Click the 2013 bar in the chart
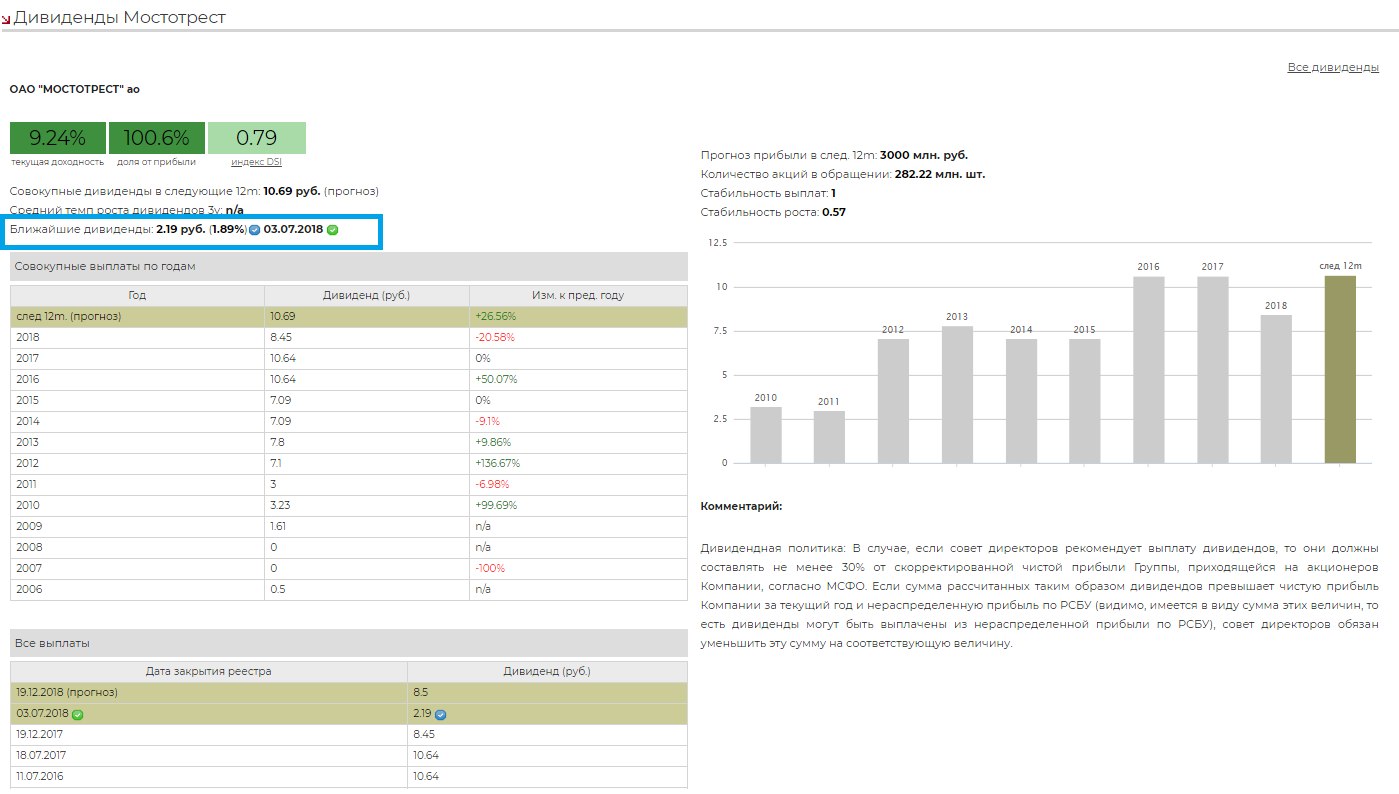1399x794 pixels. pyautogui.click(x=957, y=395)
